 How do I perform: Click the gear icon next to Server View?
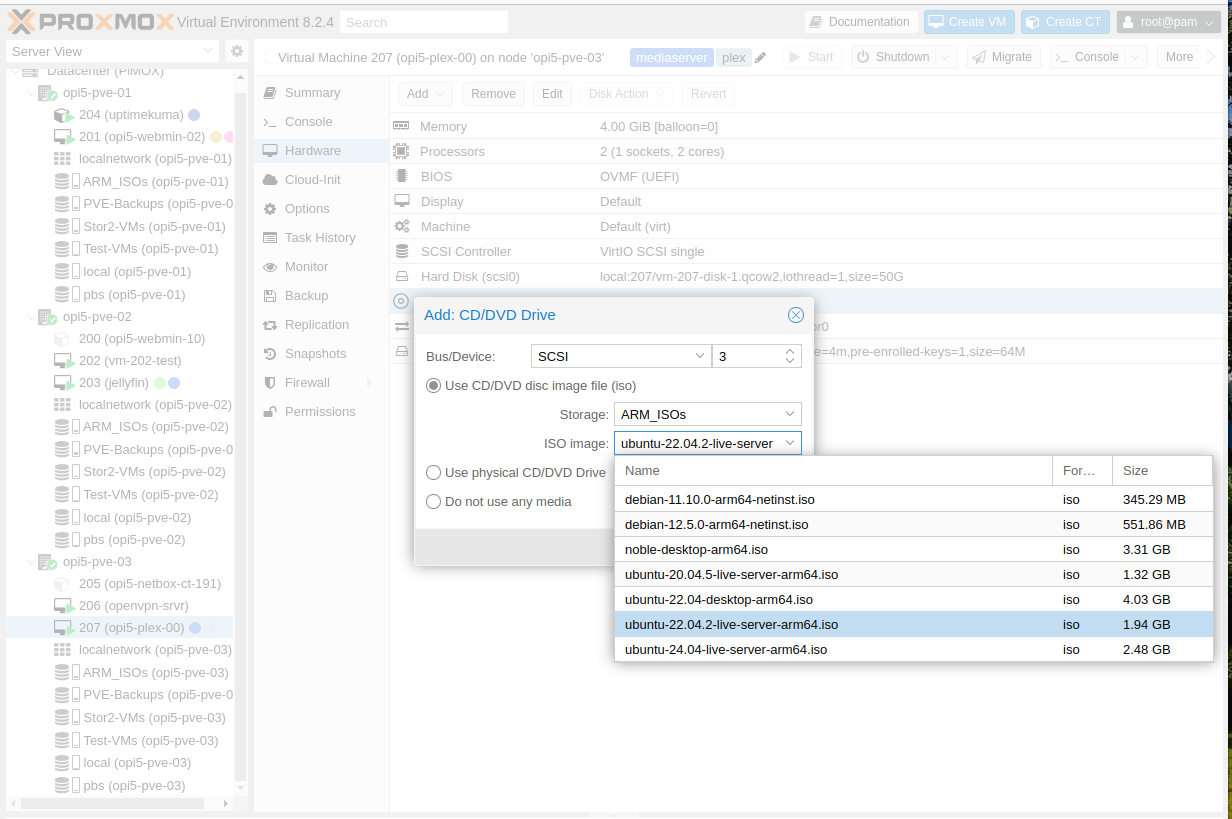click(x=237, y=50)
